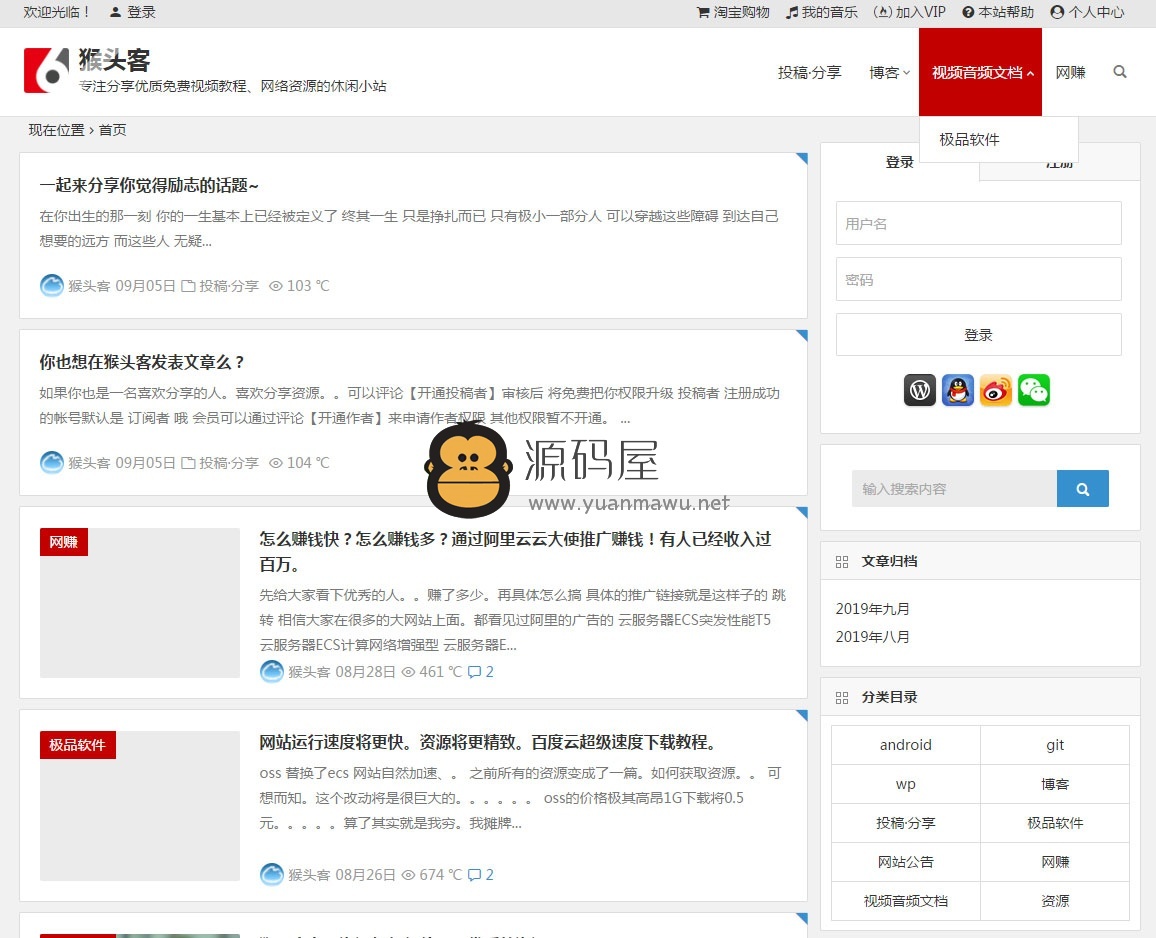This screenshot has height=938, width=1156.
Task: Open thumbnail of 百度云超级速度 post
Action: pyautogui.click(x=139, y=805)
